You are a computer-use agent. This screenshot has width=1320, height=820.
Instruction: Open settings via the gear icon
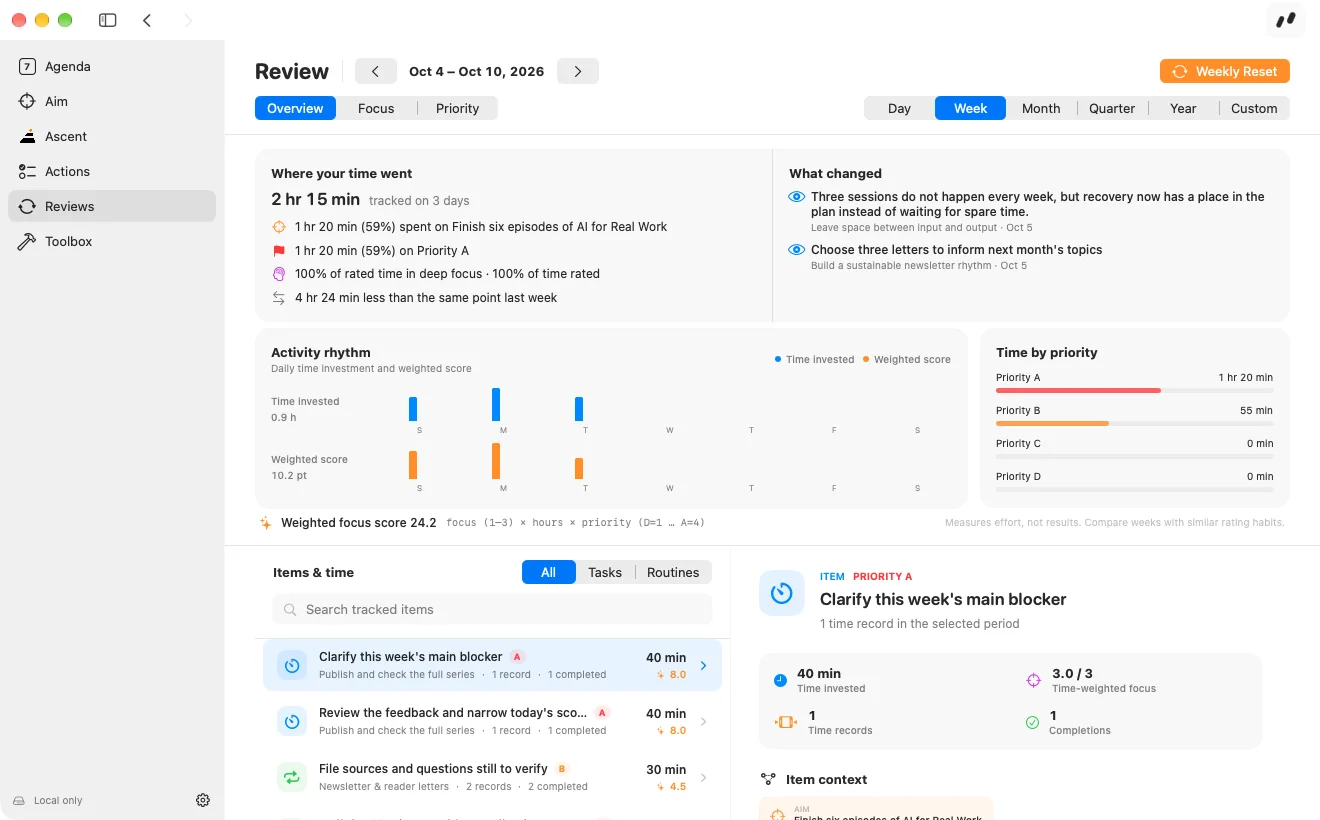tap(203, 800)
